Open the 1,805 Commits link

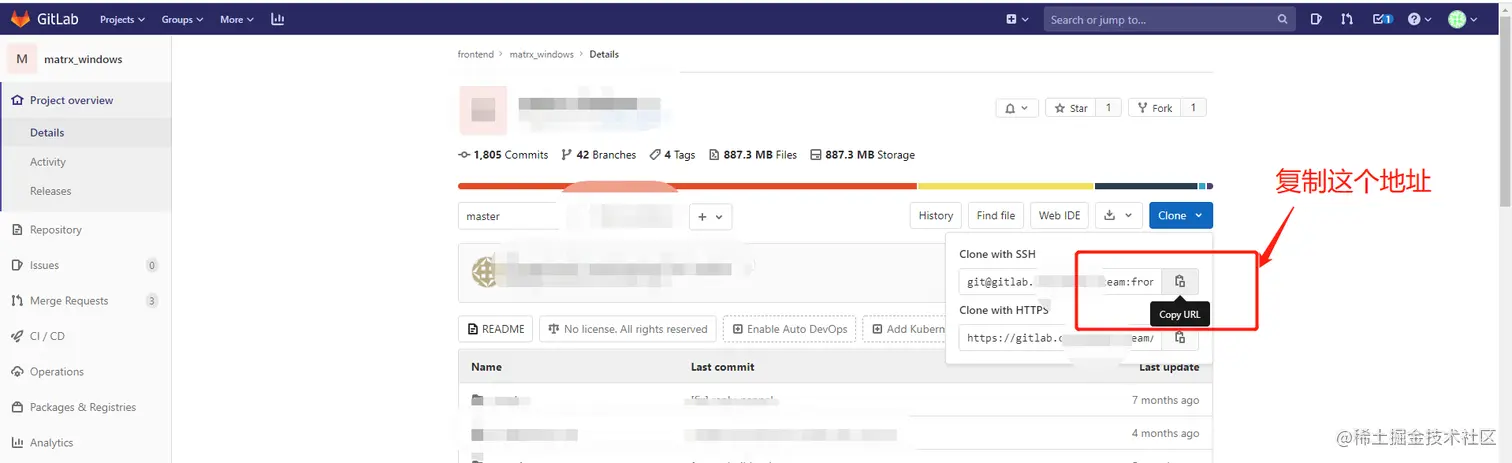(503, 155)
